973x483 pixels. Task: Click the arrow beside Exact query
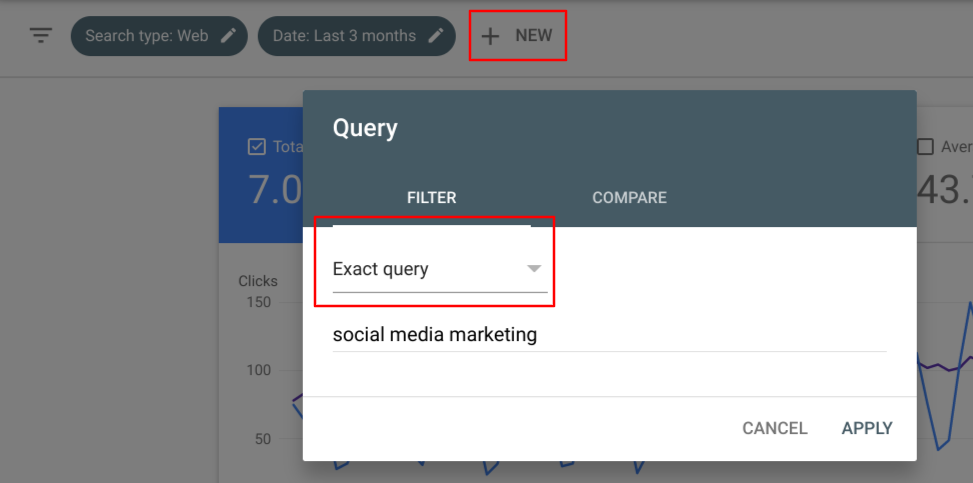pyautogui.click(x=534, y=269)
